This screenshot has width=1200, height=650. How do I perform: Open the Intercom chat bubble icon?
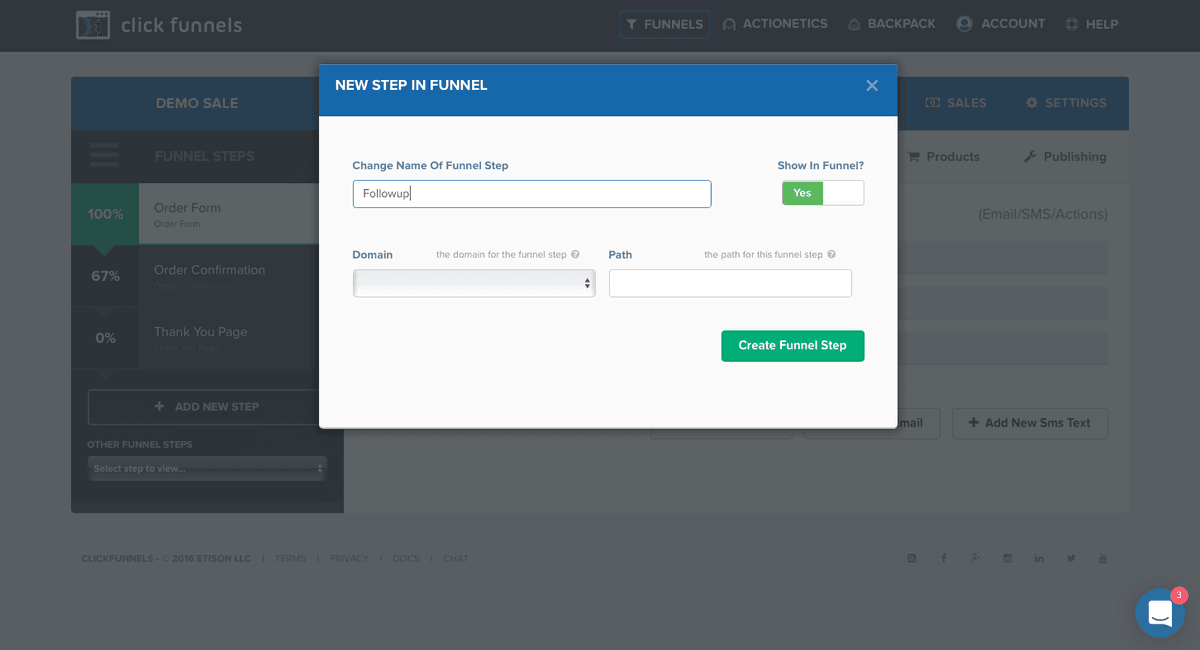pos(1160,613)
